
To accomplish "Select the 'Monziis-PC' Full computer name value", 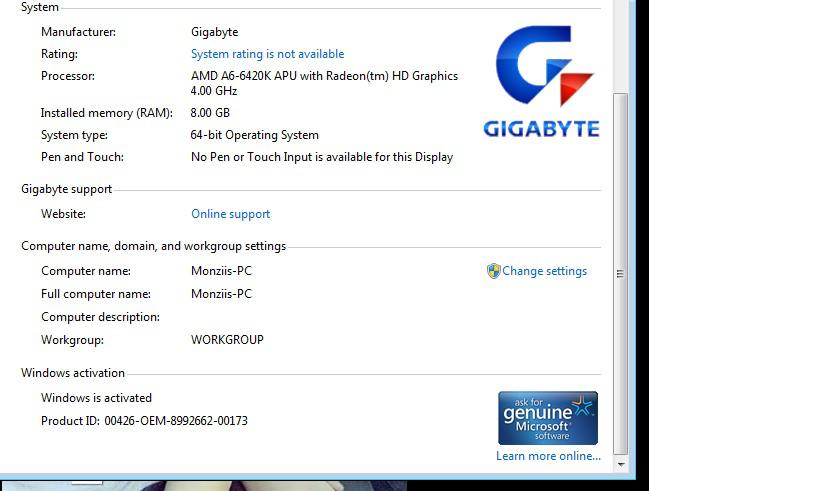I will click(221, 294).
